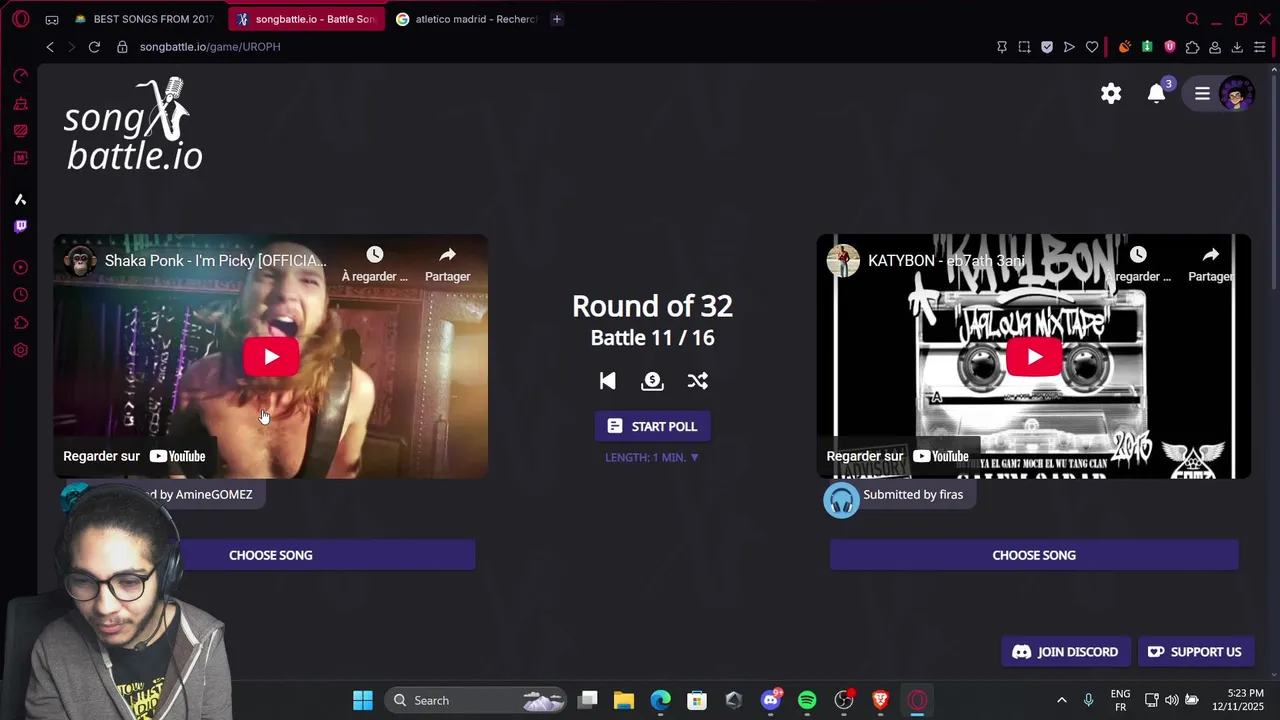The height and width of the screenshot is (720, 1280).
Task: Open the sidebar history clock
Action: [x=20, y=295]
